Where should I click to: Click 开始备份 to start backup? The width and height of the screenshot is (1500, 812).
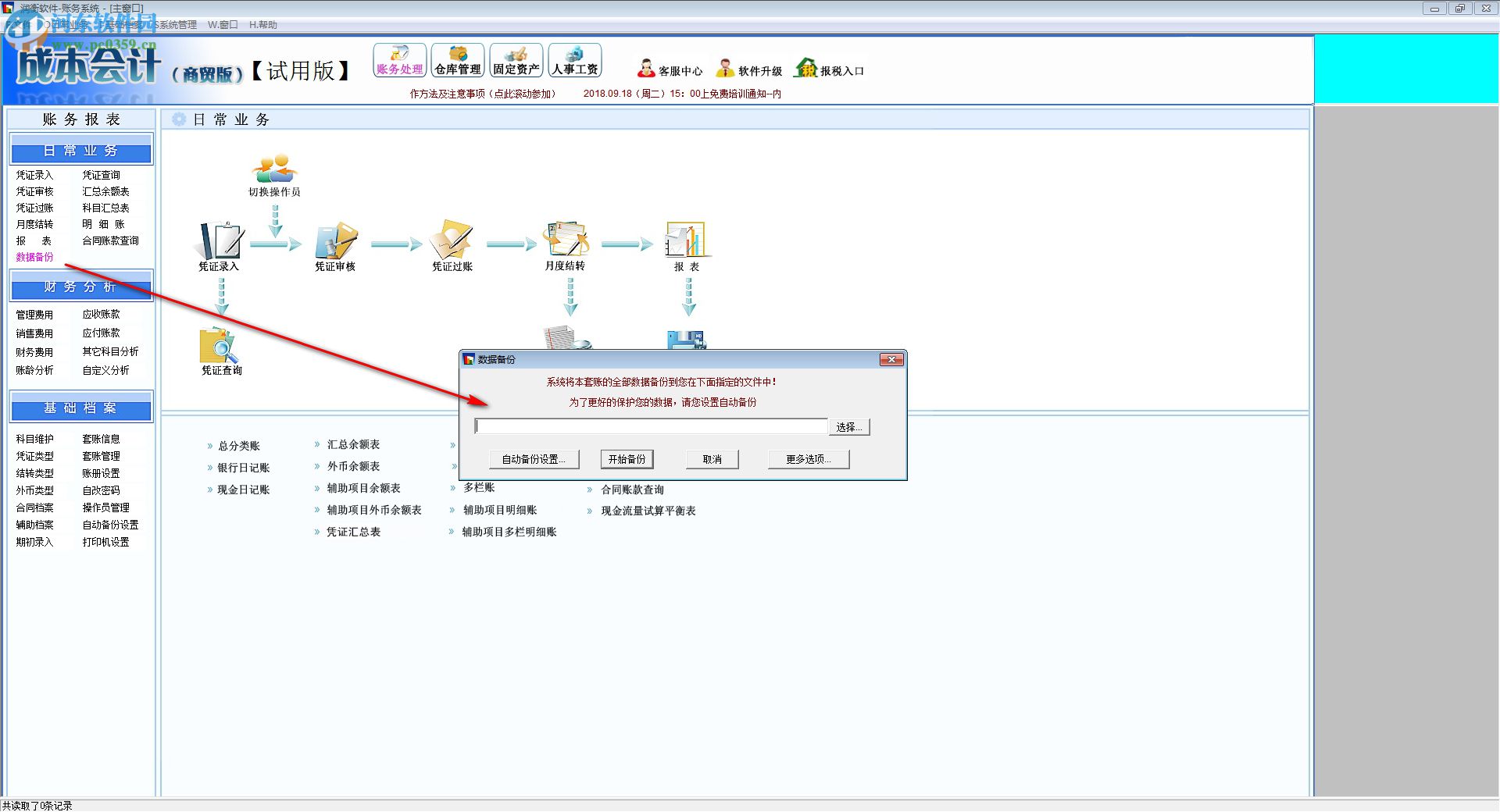click(627, 459)
